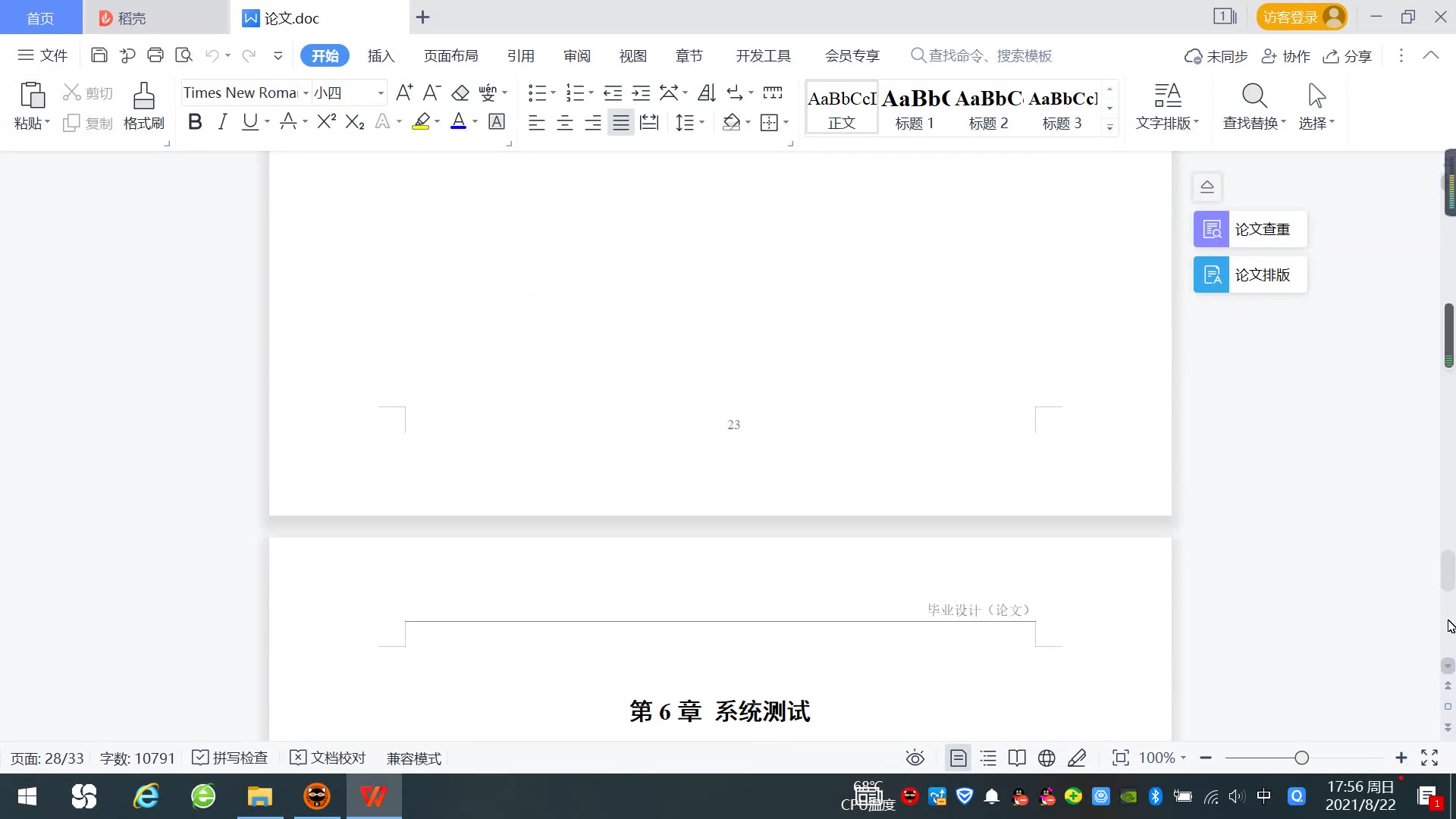Click the zoom slider handle

click(x=1302, y=758)
